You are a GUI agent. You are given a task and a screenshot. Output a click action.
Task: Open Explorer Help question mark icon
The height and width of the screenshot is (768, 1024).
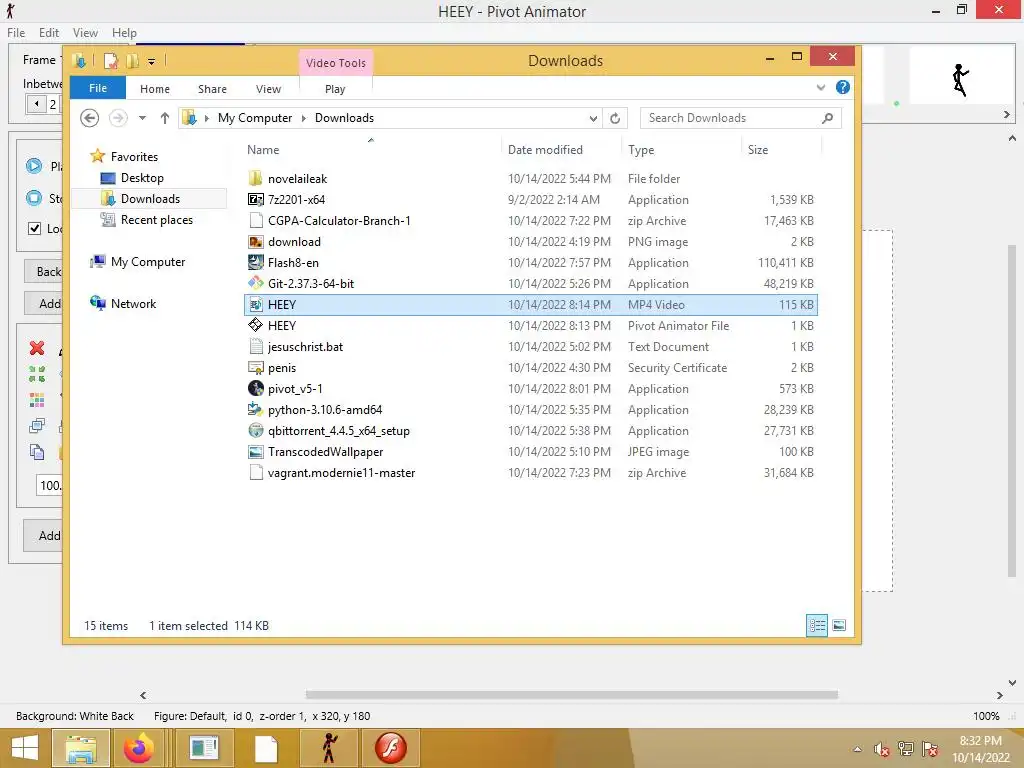842,87
